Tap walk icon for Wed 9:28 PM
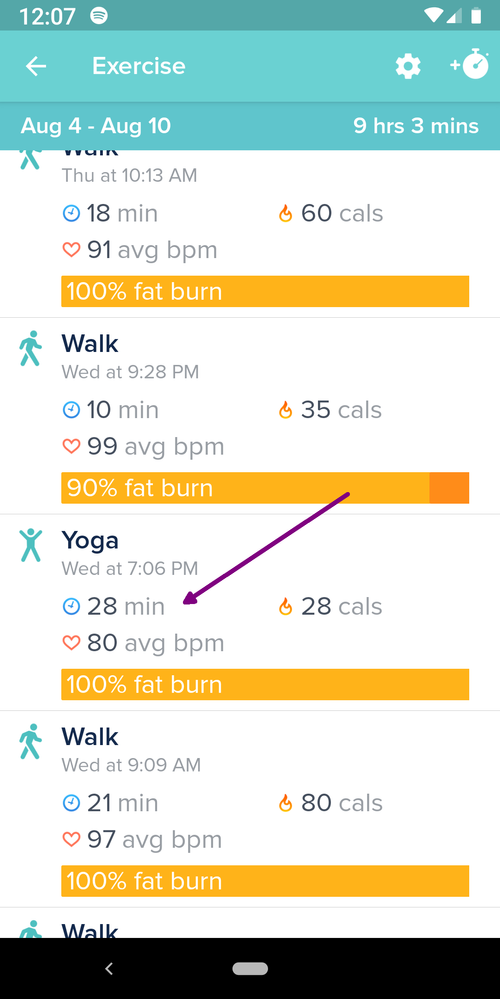Screen dimensions: 500x999 click(x=30, y=348)
